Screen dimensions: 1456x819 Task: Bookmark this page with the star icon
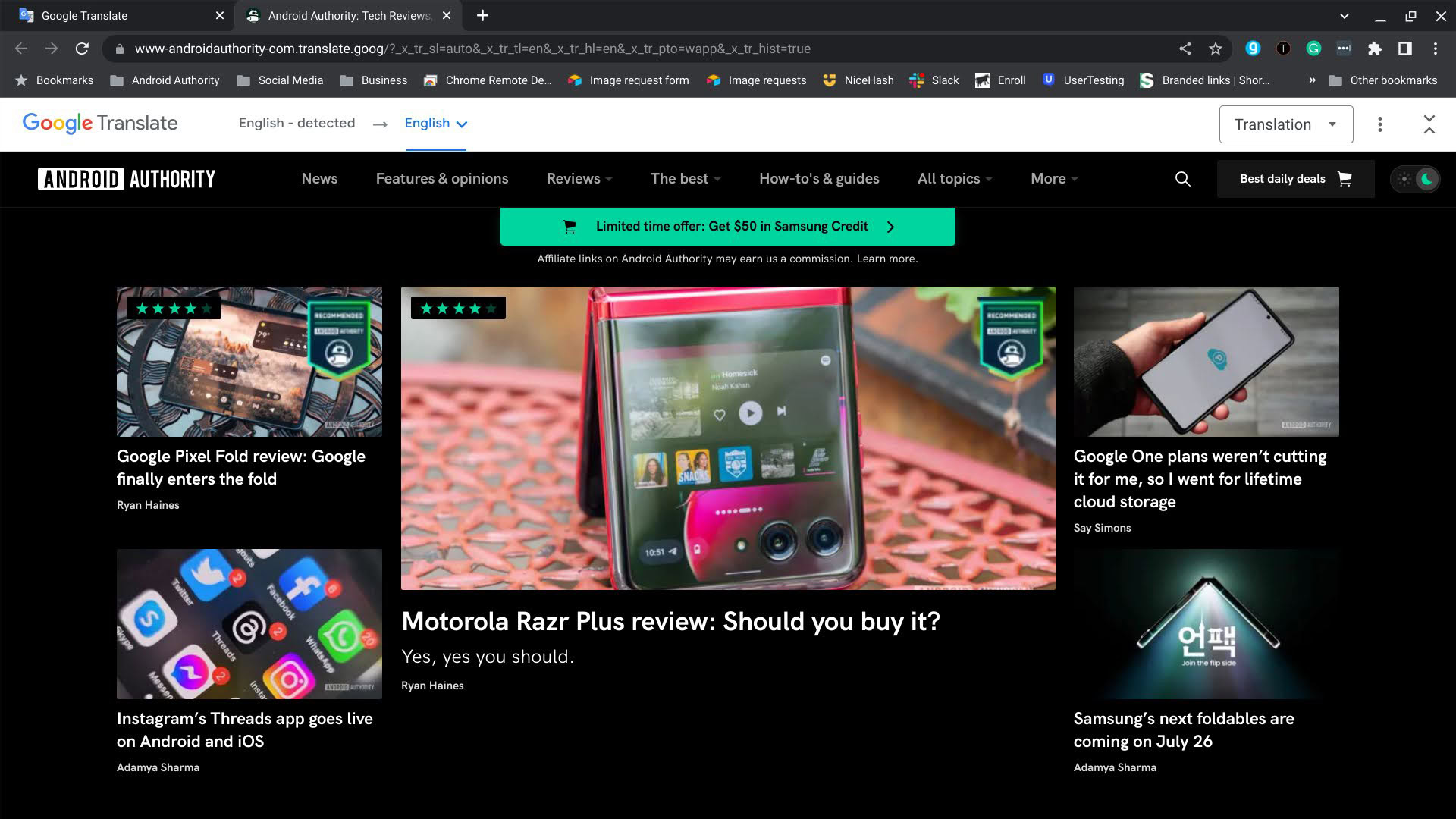pyautogui.click(x=1216, y=49)
